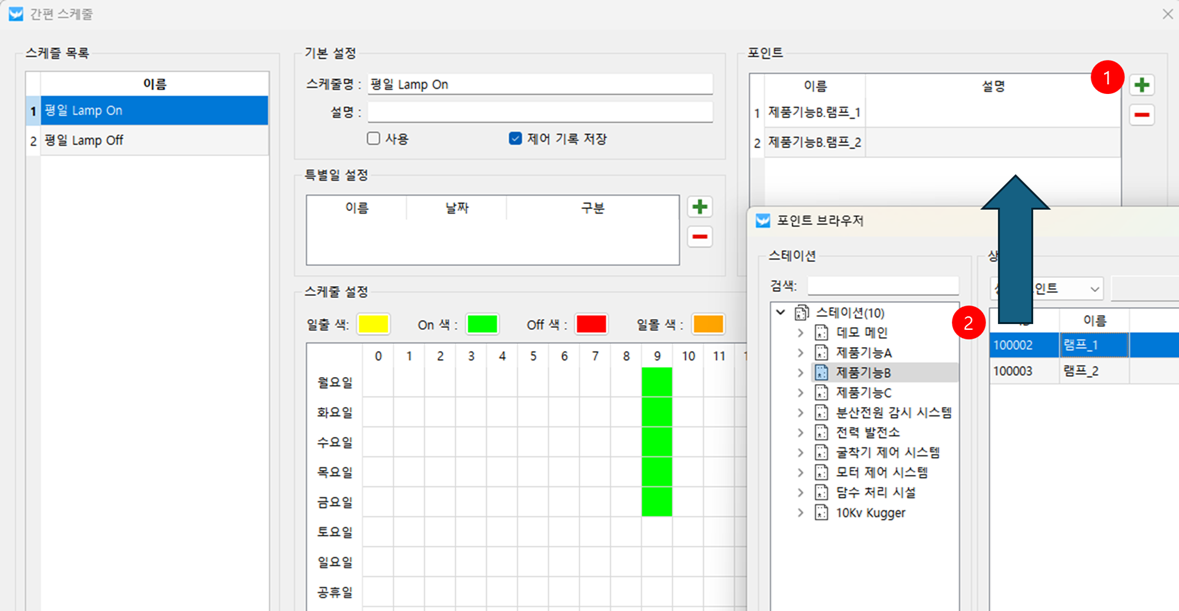Screen dimensions: 1179x611
Task: Select the 램프_2 point row
Action: tap(1084, 371)
